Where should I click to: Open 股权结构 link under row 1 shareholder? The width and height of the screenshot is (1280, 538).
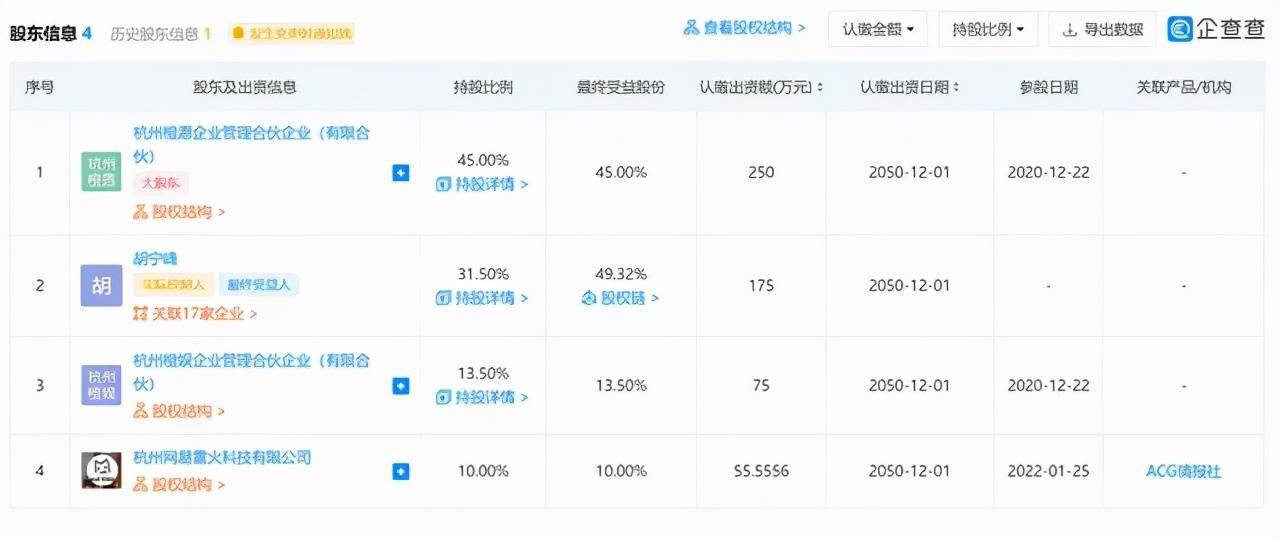[x=180, y=212]
